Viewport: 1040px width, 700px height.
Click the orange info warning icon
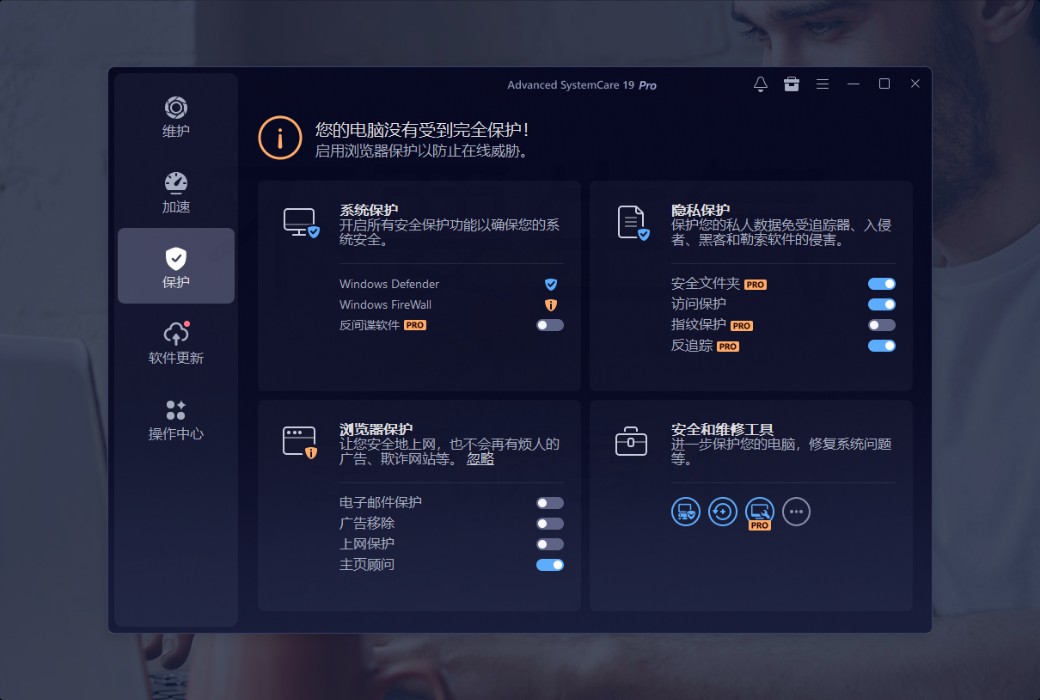pyautogui.click(x=280, y=138)
